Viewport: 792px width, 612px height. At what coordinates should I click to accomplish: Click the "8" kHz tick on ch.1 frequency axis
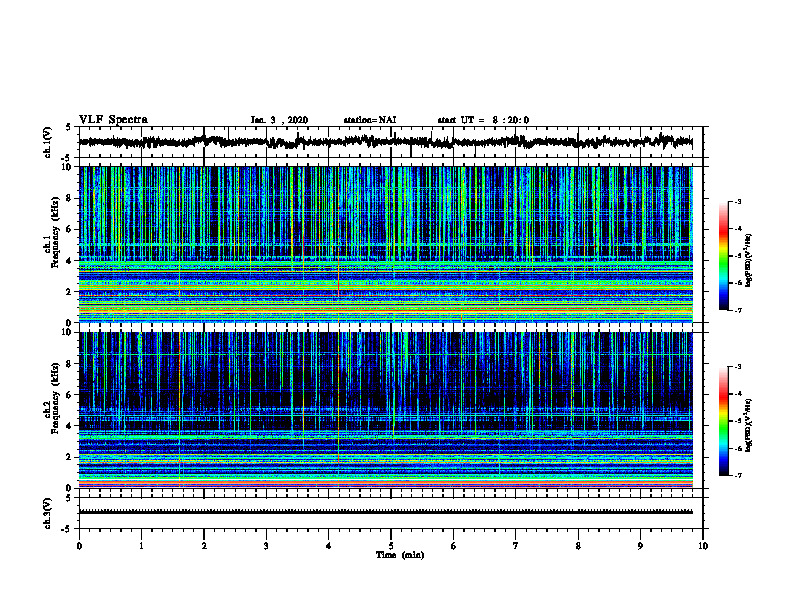tap(69, 198)
